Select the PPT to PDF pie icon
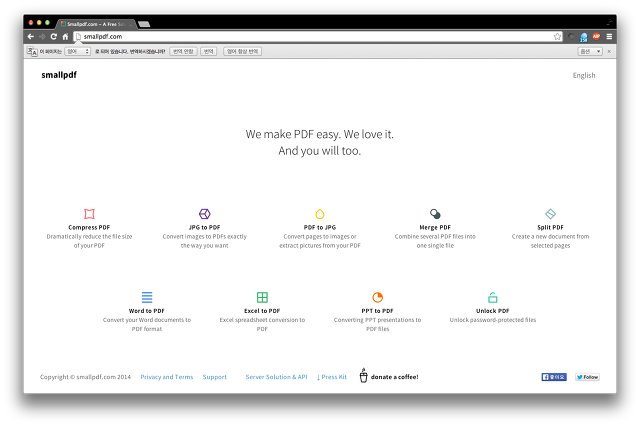Screen dimensions: 640x426 (x=378, y=297)
